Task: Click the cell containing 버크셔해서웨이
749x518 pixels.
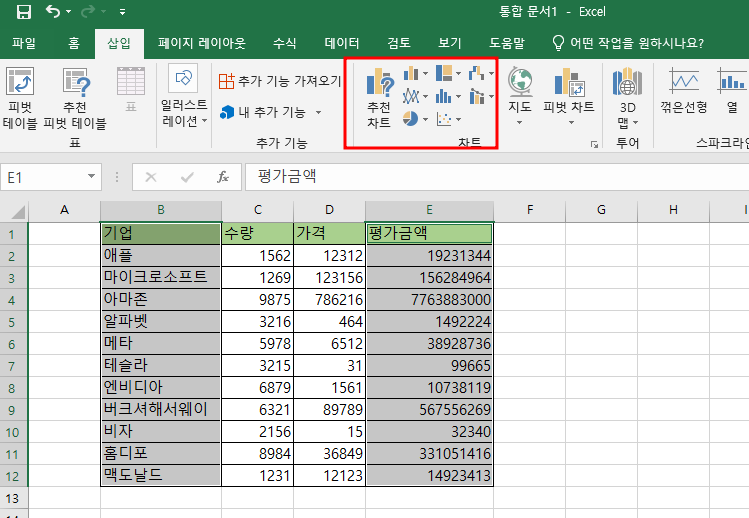Action: tap(161, 410)
